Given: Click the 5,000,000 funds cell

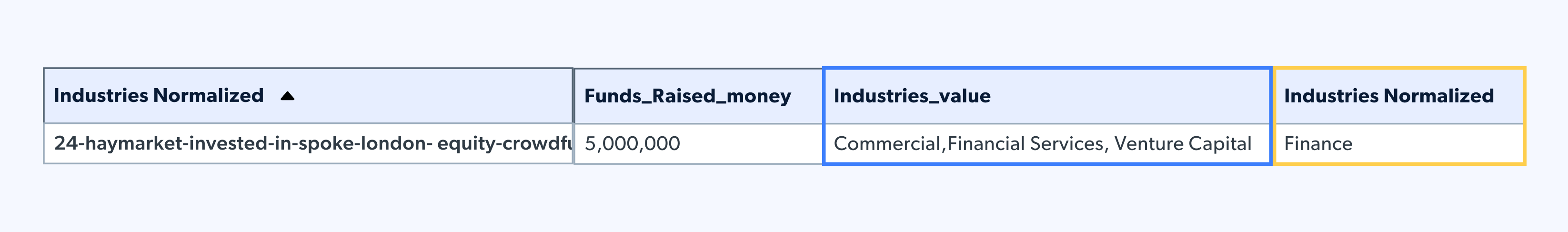Looking at the screenshot, I should [x=633, y=144].
